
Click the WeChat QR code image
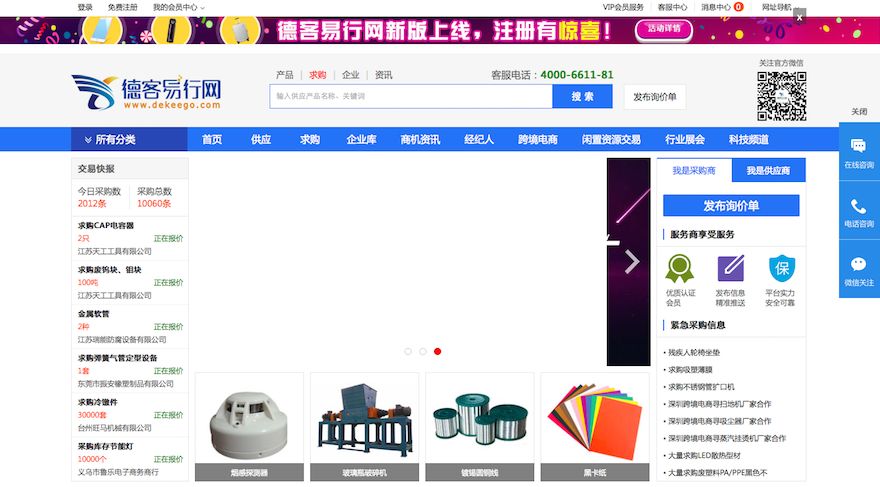[781, 97]
